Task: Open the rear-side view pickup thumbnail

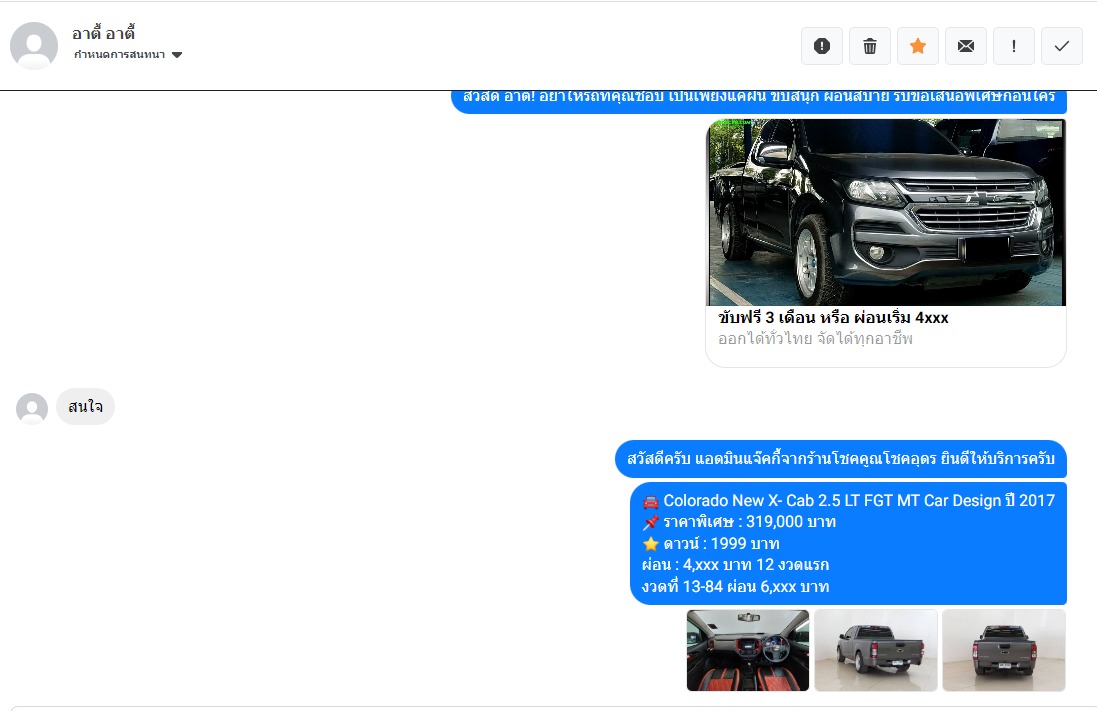Action: click(x=876, y=650)
